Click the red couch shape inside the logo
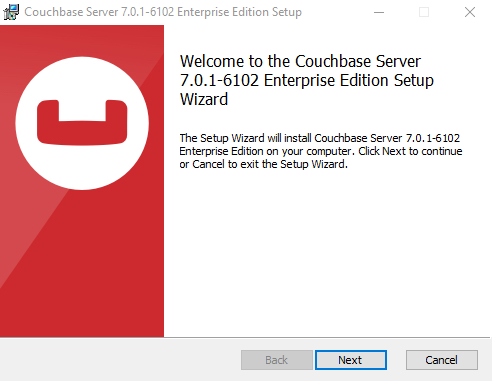Image resolution: width=492 pixels, height=381 pixels. [82, 122]
